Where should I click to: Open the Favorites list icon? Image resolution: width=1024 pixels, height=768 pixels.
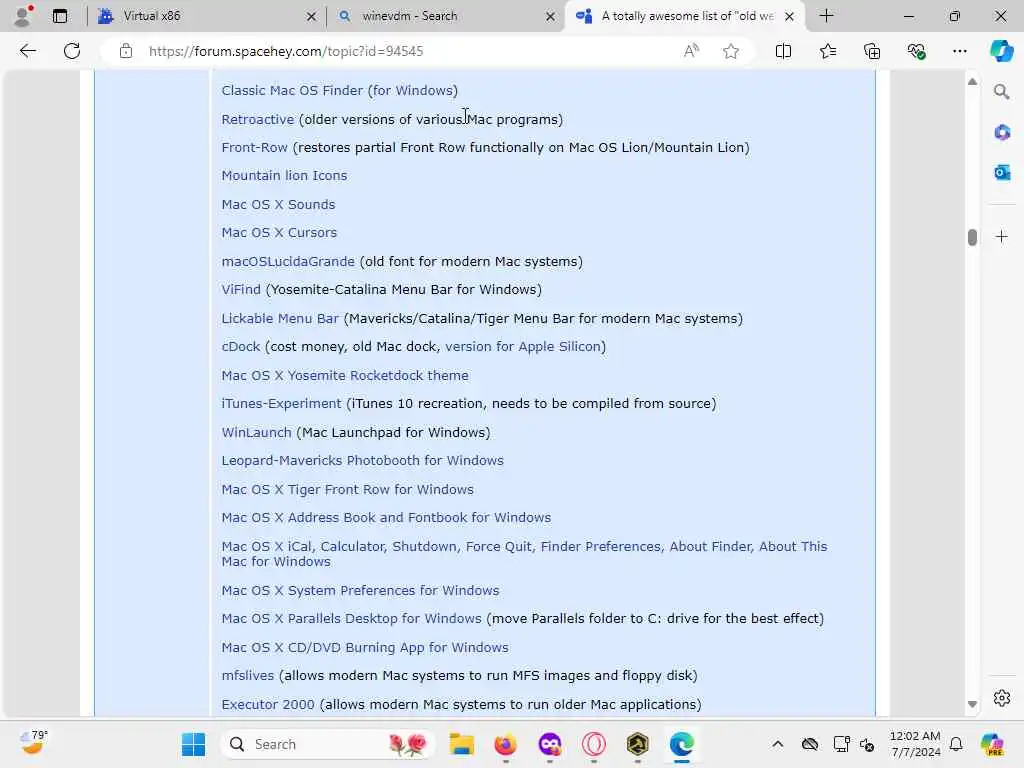pyautogui.click(x=827, y=51)
